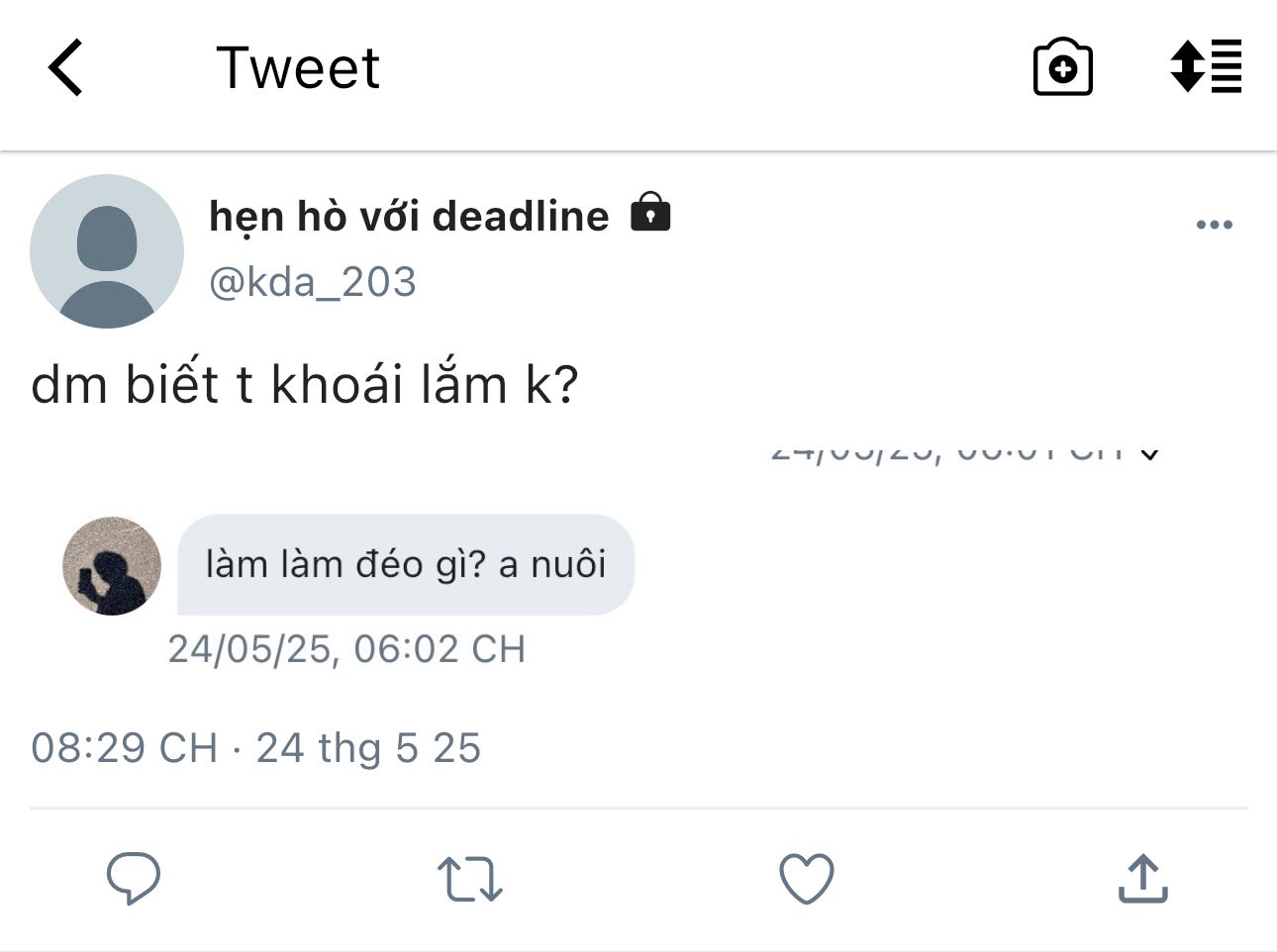Share the tweet via upload icon
The height and width of the screenshot is (952, 1277).
click(x=1142, y=879)
